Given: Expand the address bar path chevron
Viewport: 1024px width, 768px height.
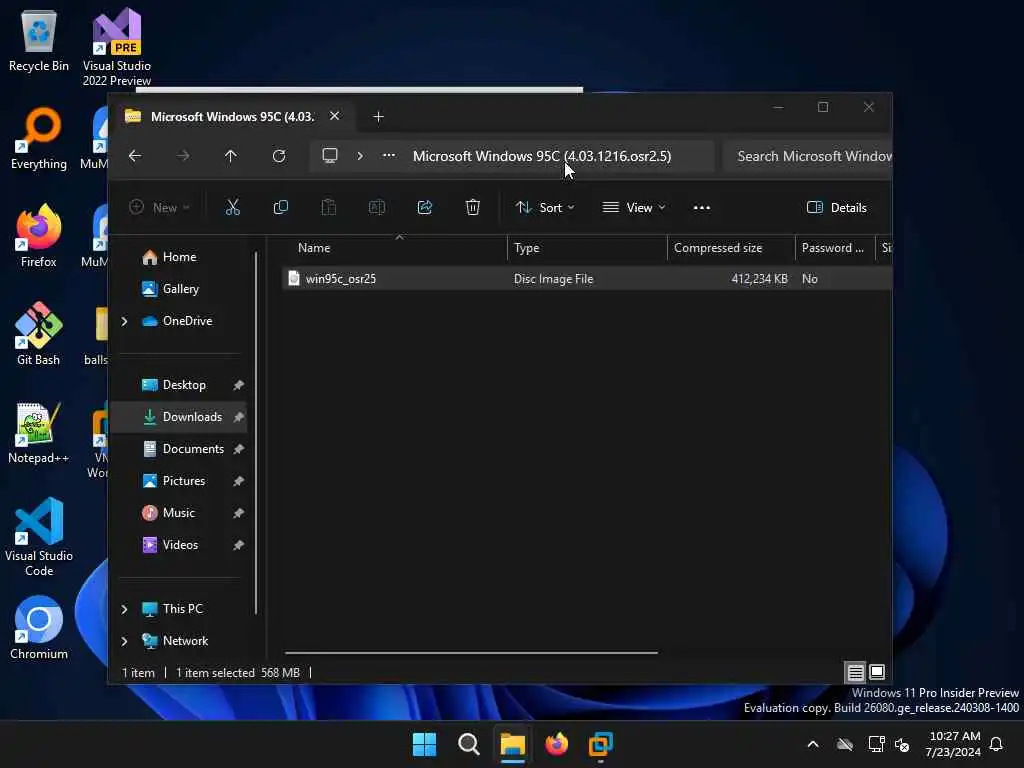Looking at the screenshot, I should (360, 156).
